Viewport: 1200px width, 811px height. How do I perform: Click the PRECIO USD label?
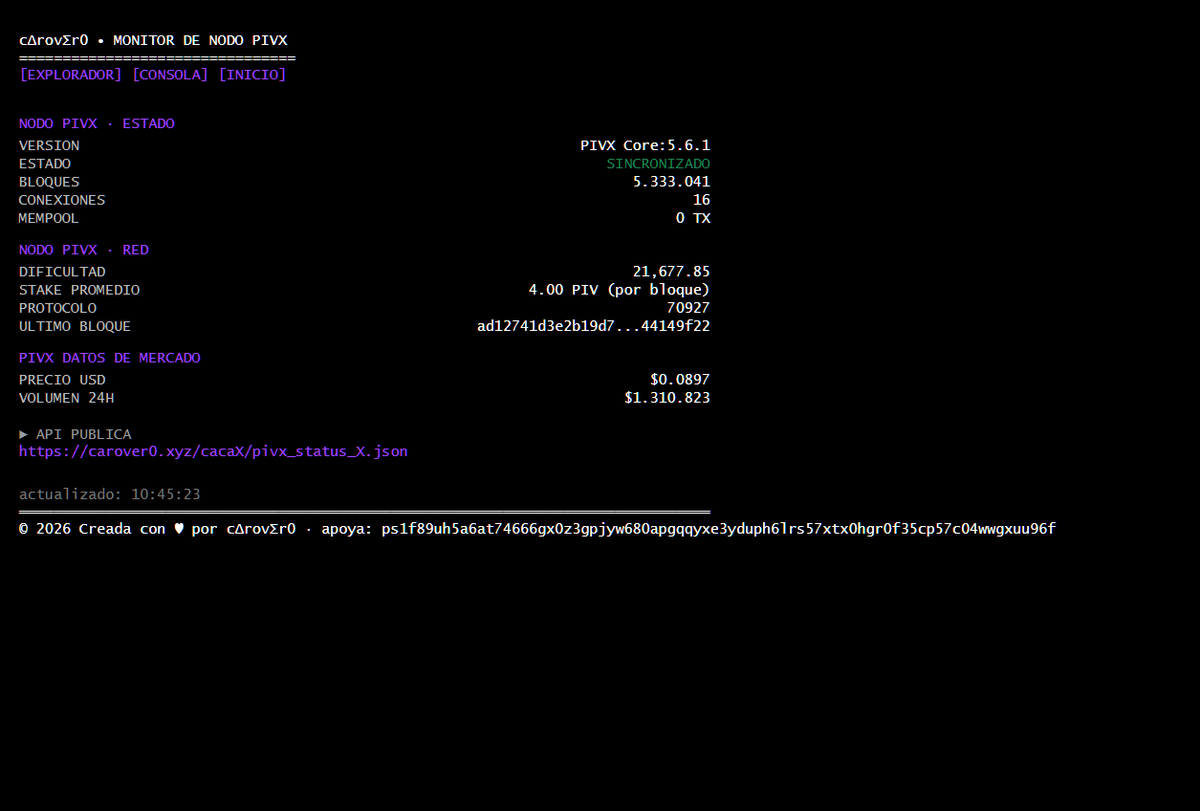(62, 380)
